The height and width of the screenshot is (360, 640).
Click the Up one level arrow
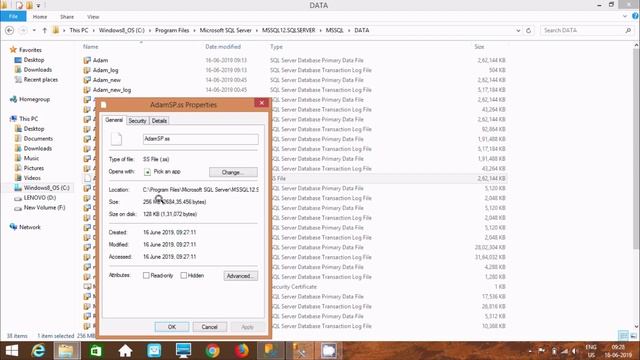pos(44,30)
